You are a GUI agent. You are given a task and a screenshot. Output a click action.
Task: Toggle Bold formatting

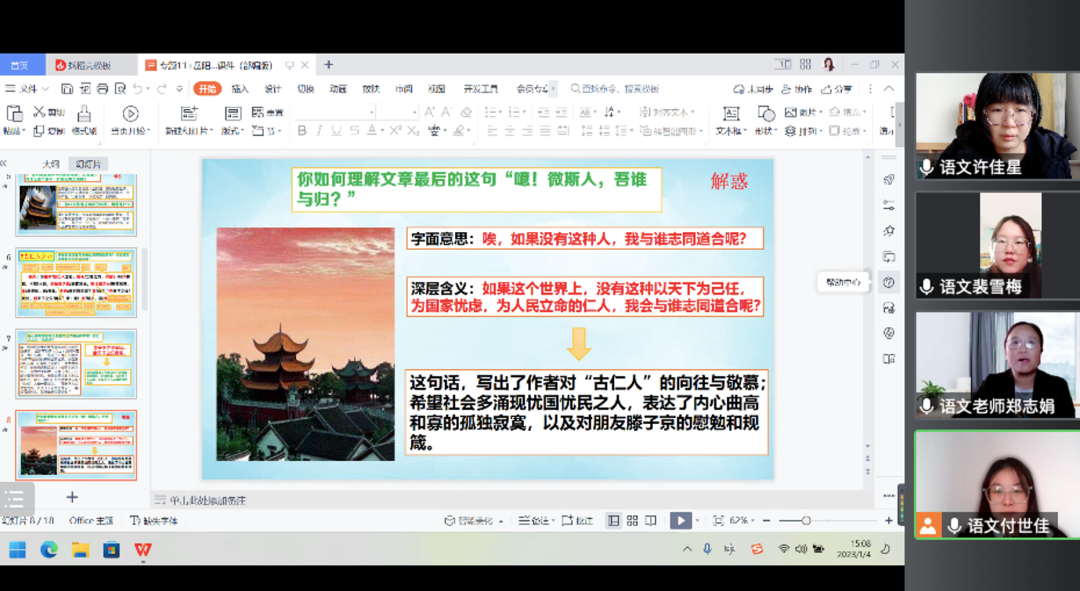pos(302,130)
